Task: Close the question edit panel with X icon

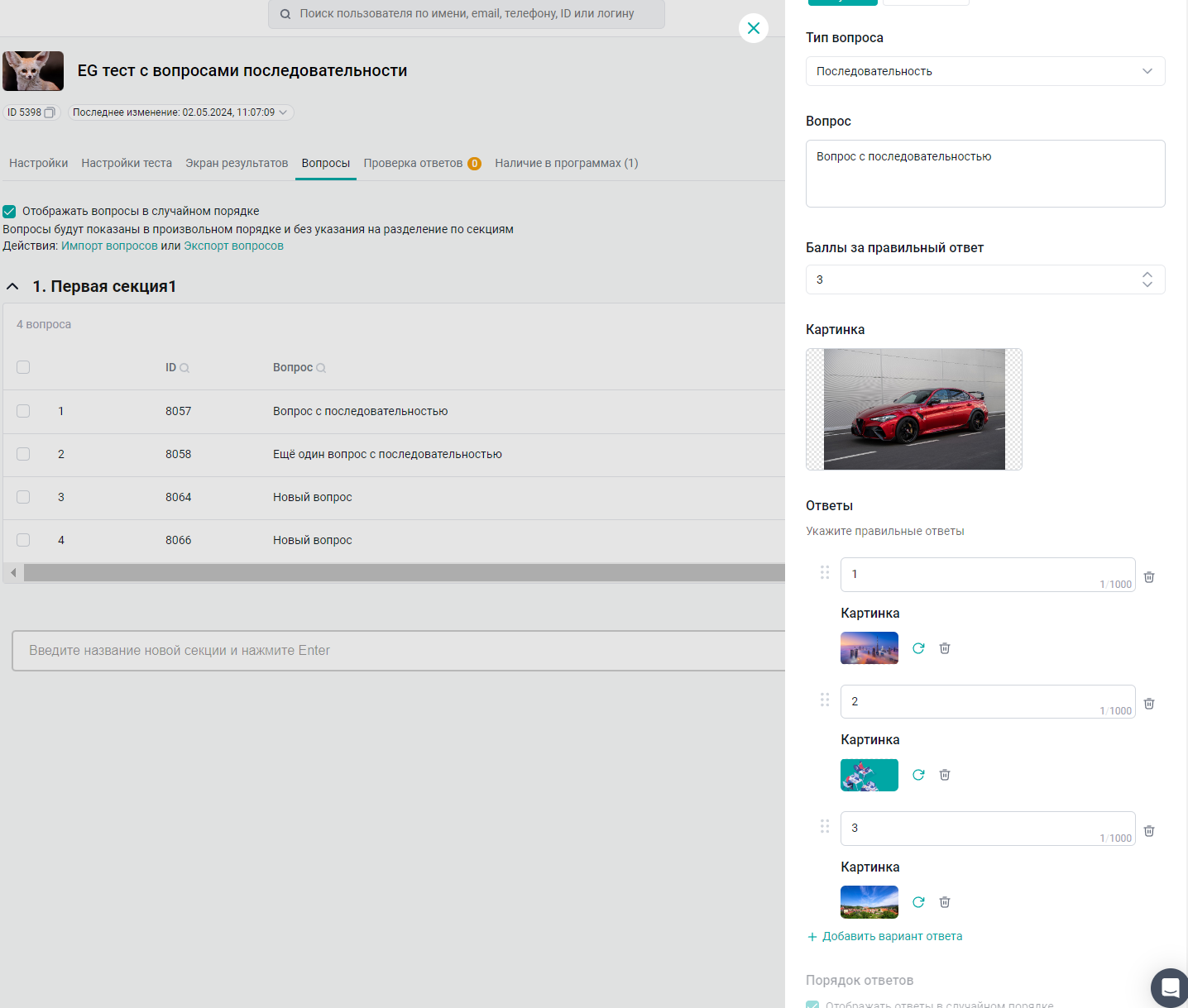Action: tap(754, 28)
